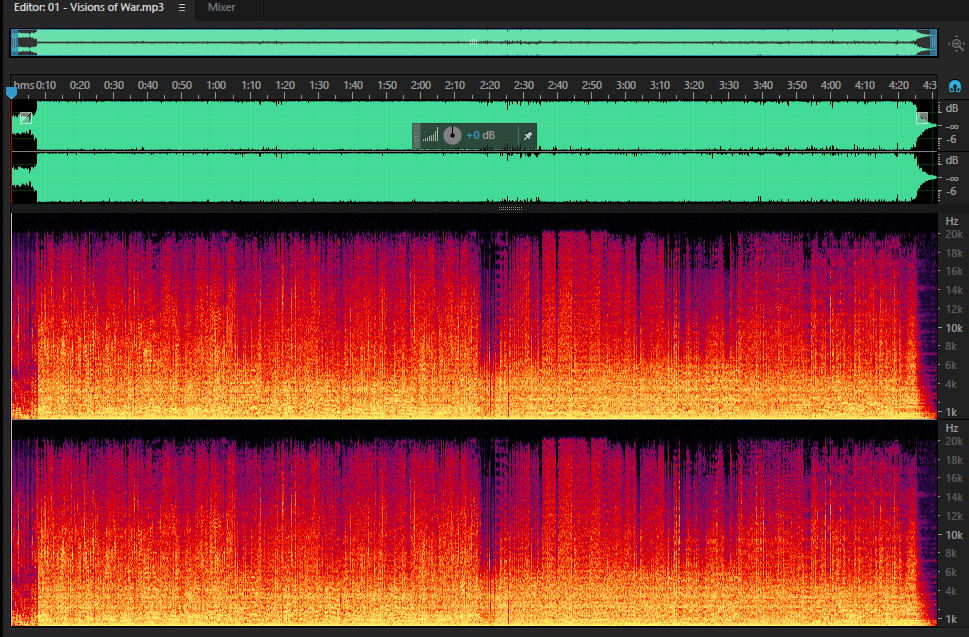Select the Editor: 01 - Visions of War.mp3 tab
The width and height of the screenshot is (969, 637).
click(89, 7)
